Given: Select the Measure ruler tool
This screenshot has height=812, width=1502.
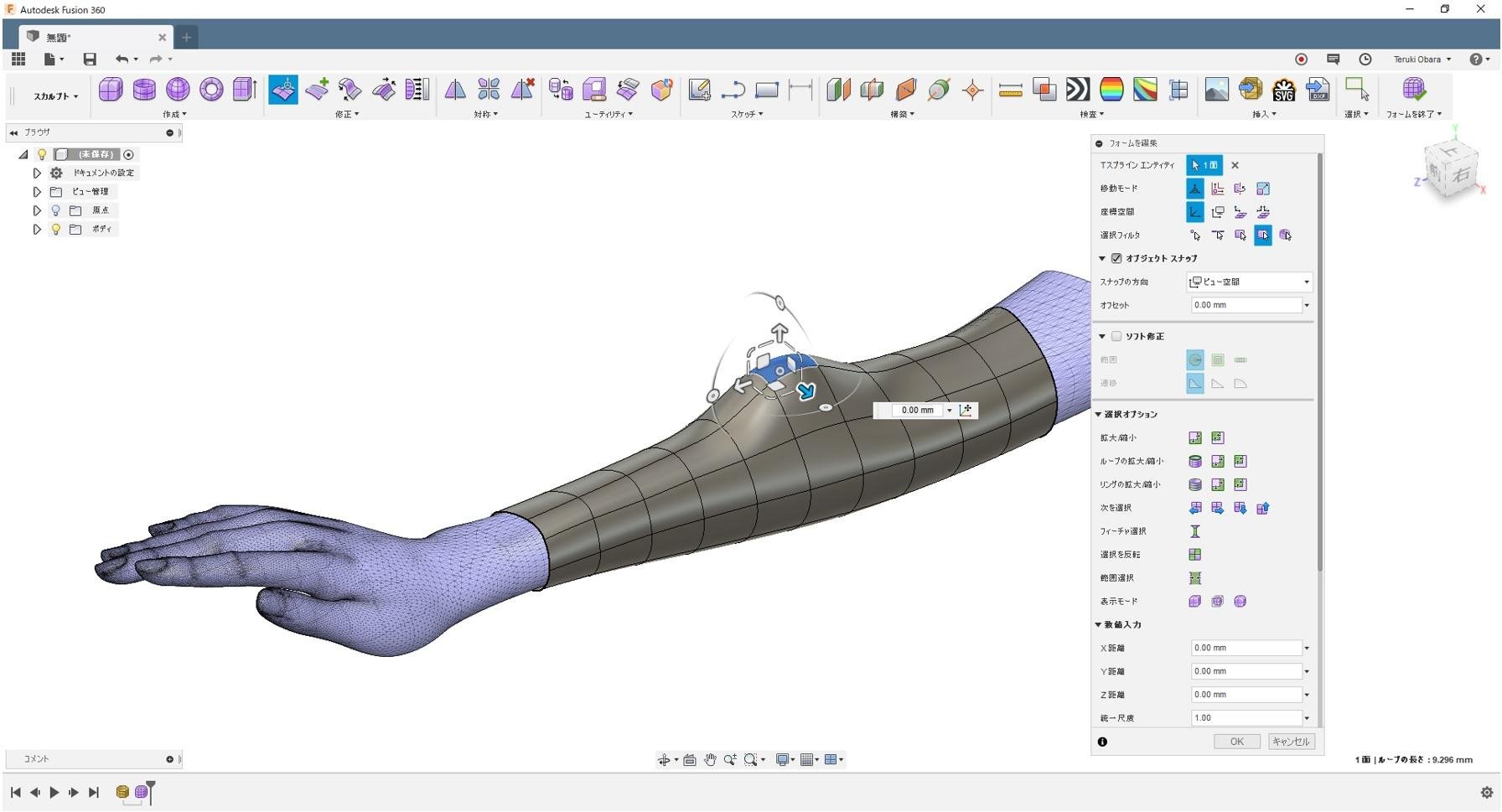Looking at the screenshot, I should pos(1011,90).
